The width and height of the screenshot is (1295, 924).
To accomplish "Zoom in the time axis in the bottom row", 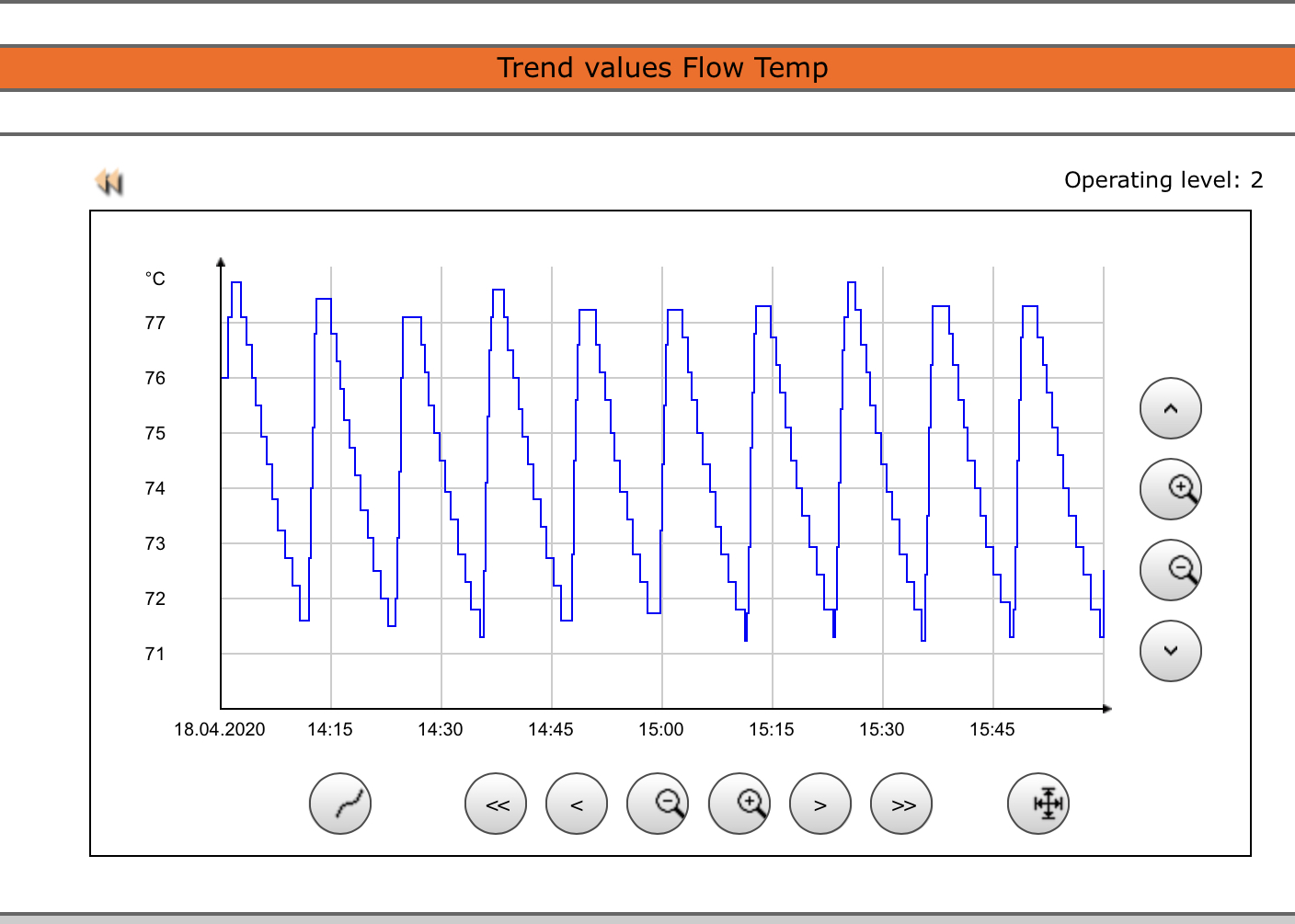I will [739, 804].
